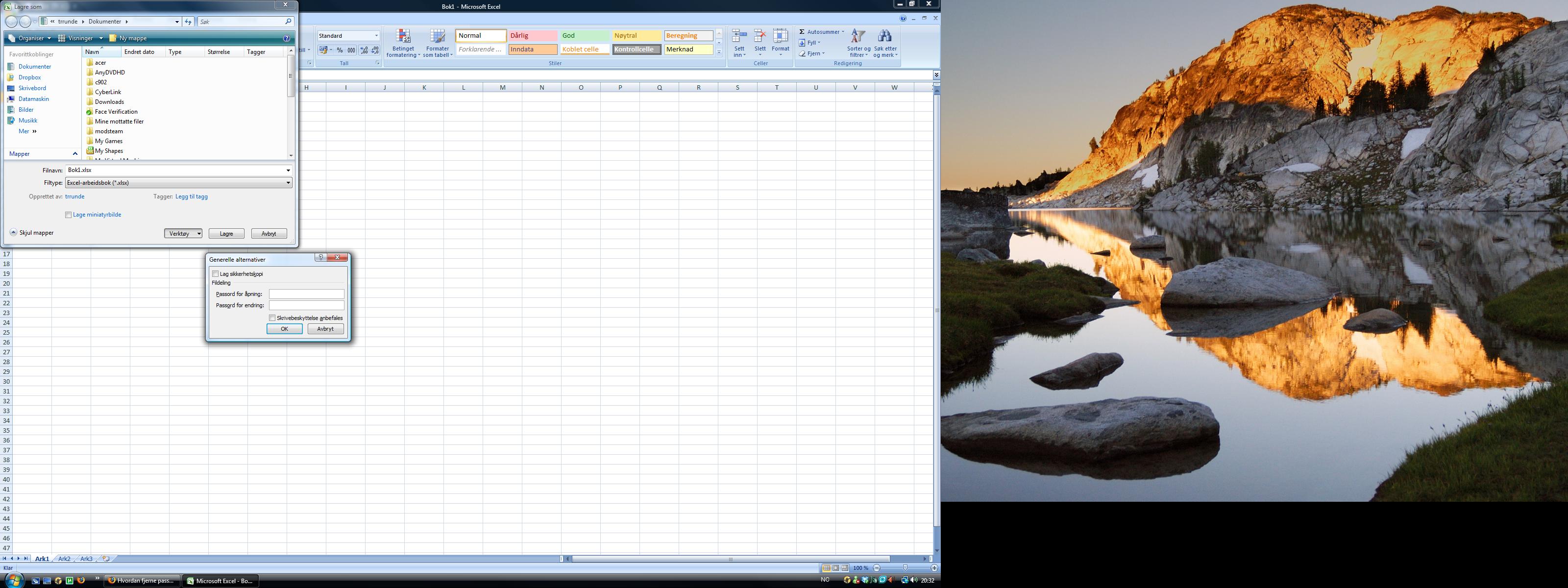Click Lagre button in save dialog
The width and height of the screenshot is (1568, 588).
(x=226, y=234)
